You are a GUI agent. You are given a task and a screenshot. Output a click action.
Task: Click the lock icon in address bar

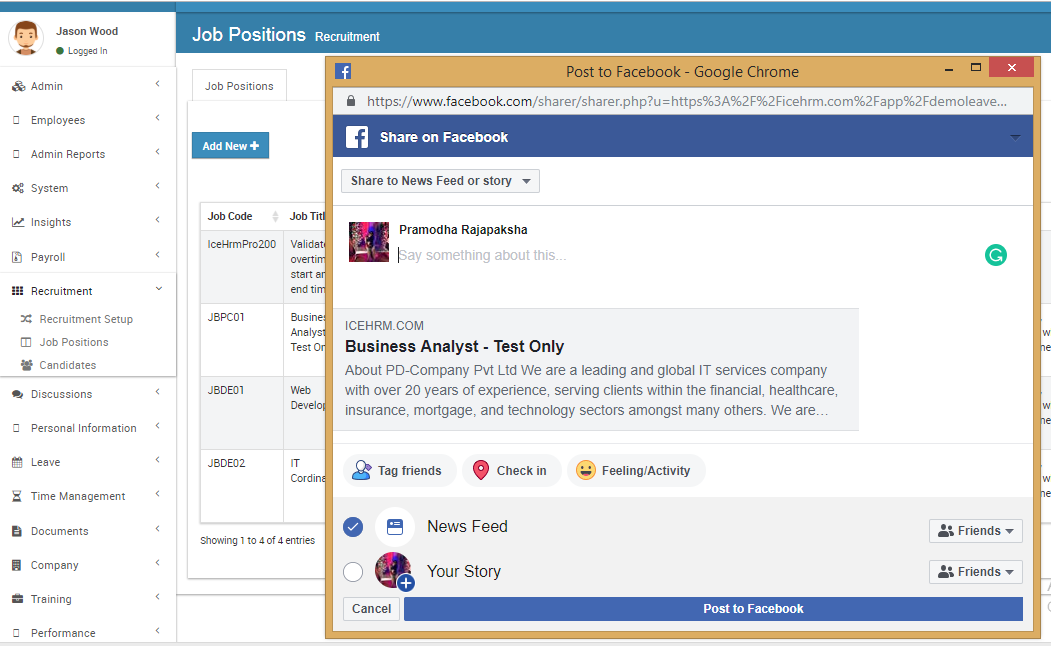[x=350, y=101]
